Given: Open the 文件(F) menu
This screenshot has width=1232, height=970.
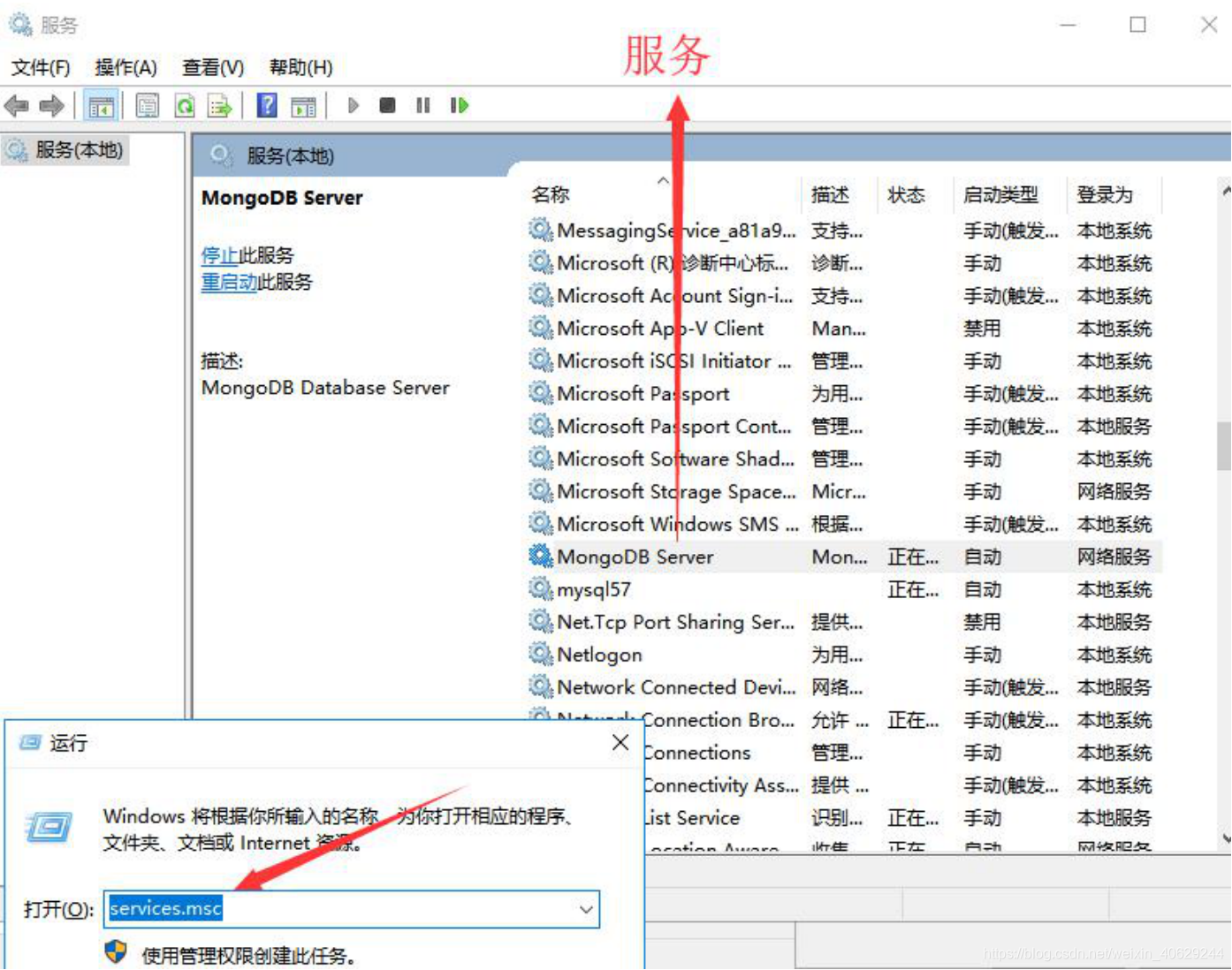Looking at the screenshot, I should [x=41, y=67].
